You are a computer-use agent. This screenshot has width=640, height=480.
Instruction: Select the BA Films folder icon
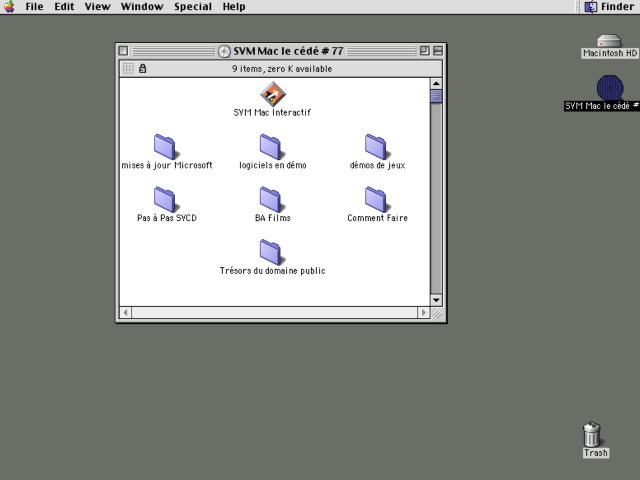click(270, 199)
